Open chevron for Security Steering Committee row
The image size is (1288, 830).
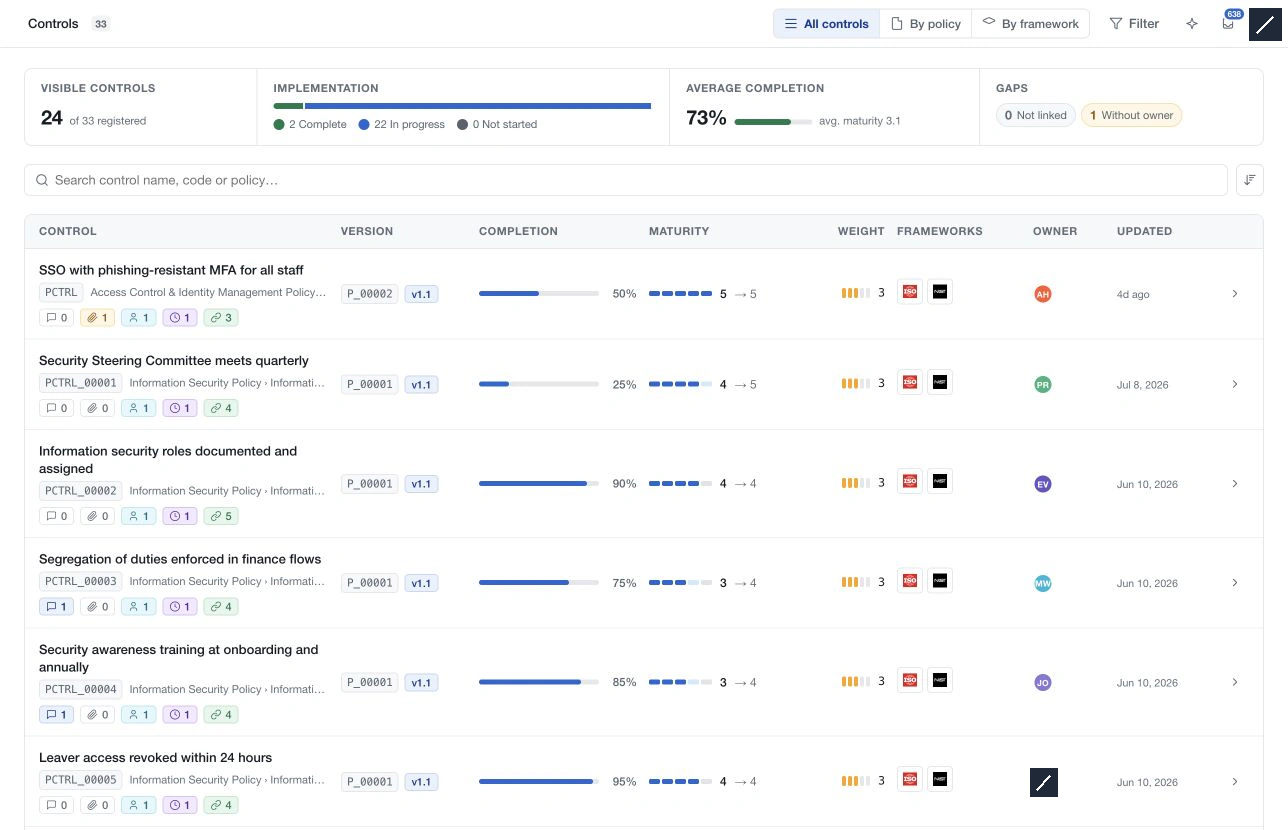pyautogui.click(x=1235, y=384)
